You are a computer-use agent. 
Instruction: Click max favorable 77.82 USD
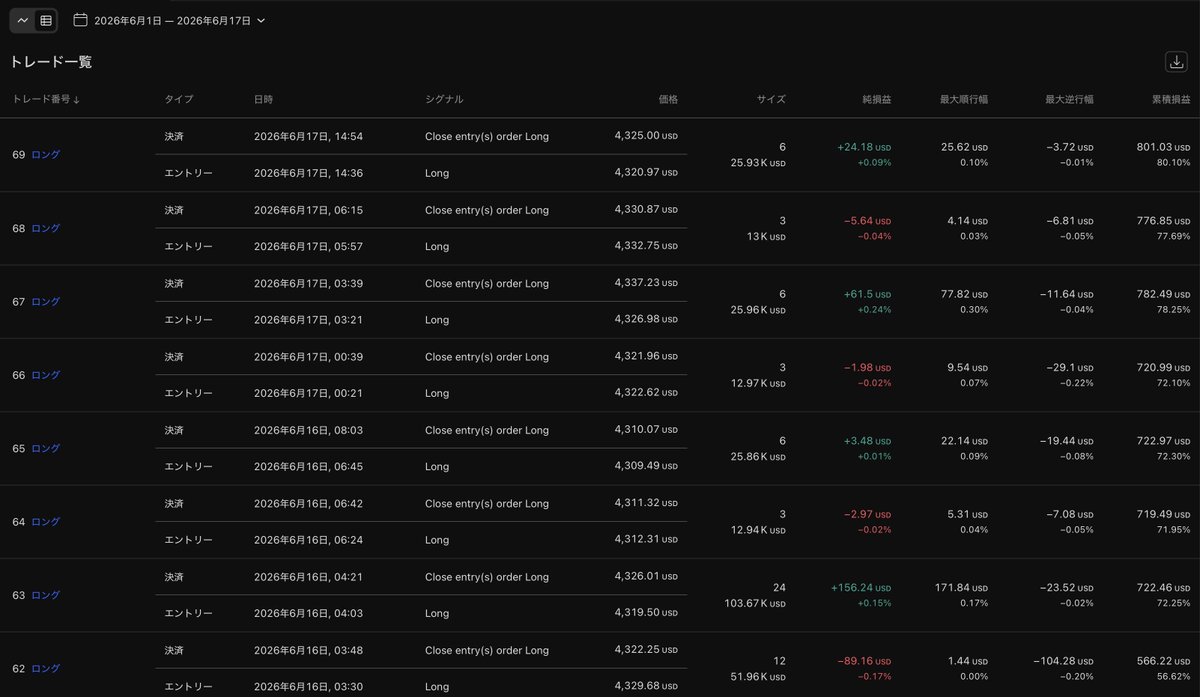pos(964,293)
